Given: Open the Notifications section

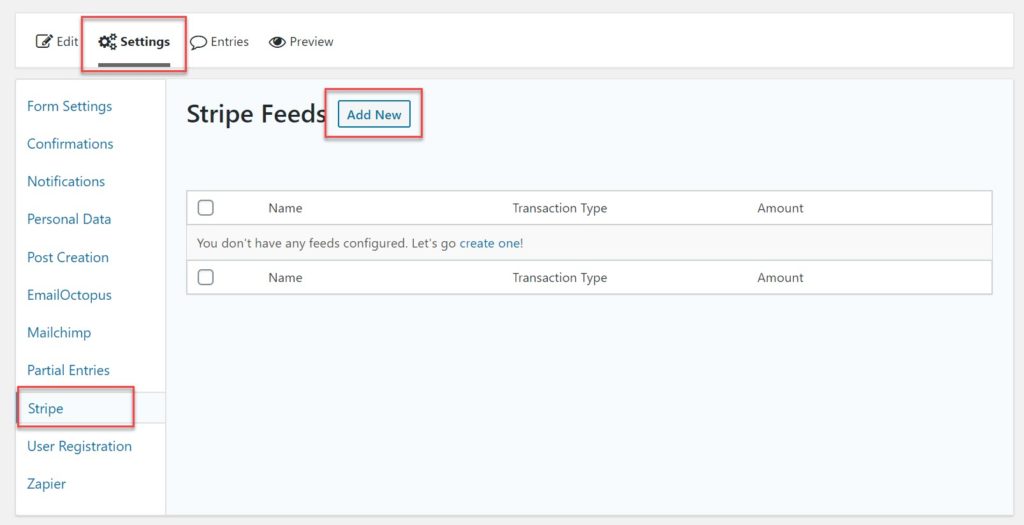Looking at the screenshot, I should pyautogui.click(x=66, y=181).
